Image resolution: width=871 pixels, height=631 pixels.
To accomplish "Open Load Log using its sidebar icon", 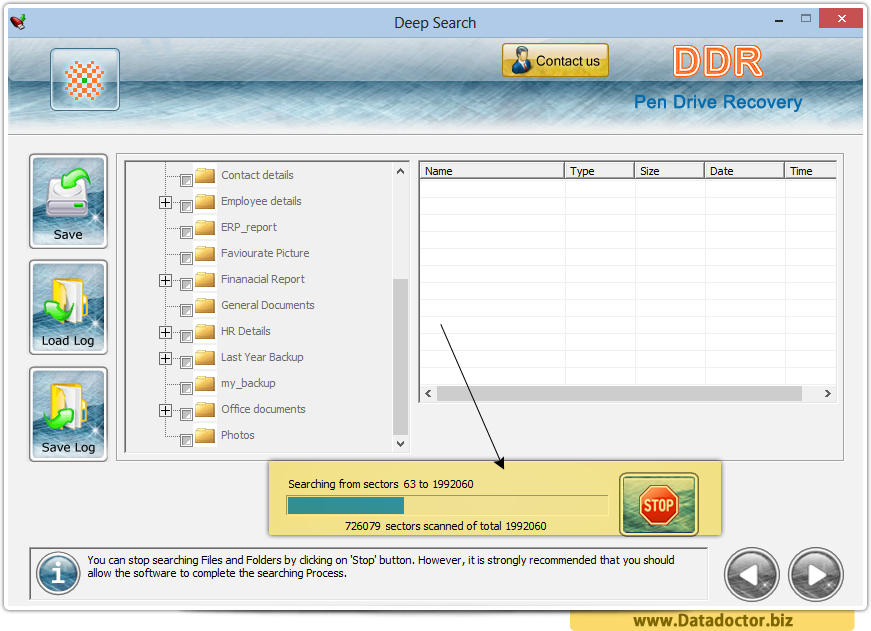I will (x=67, y=307).
